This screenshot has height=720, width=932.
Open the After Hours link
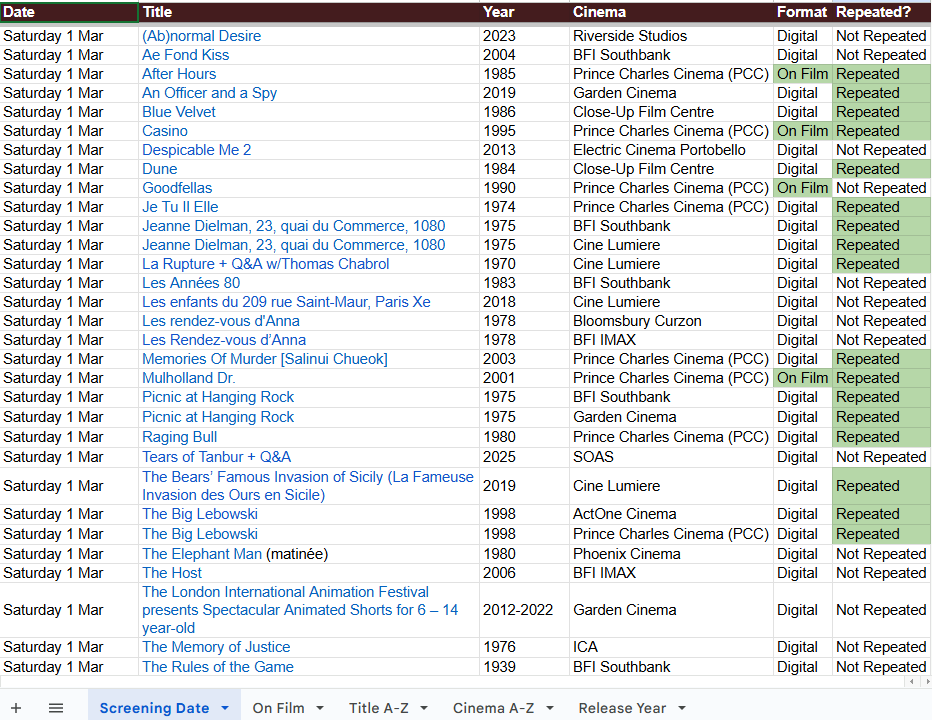coord(179,74)
